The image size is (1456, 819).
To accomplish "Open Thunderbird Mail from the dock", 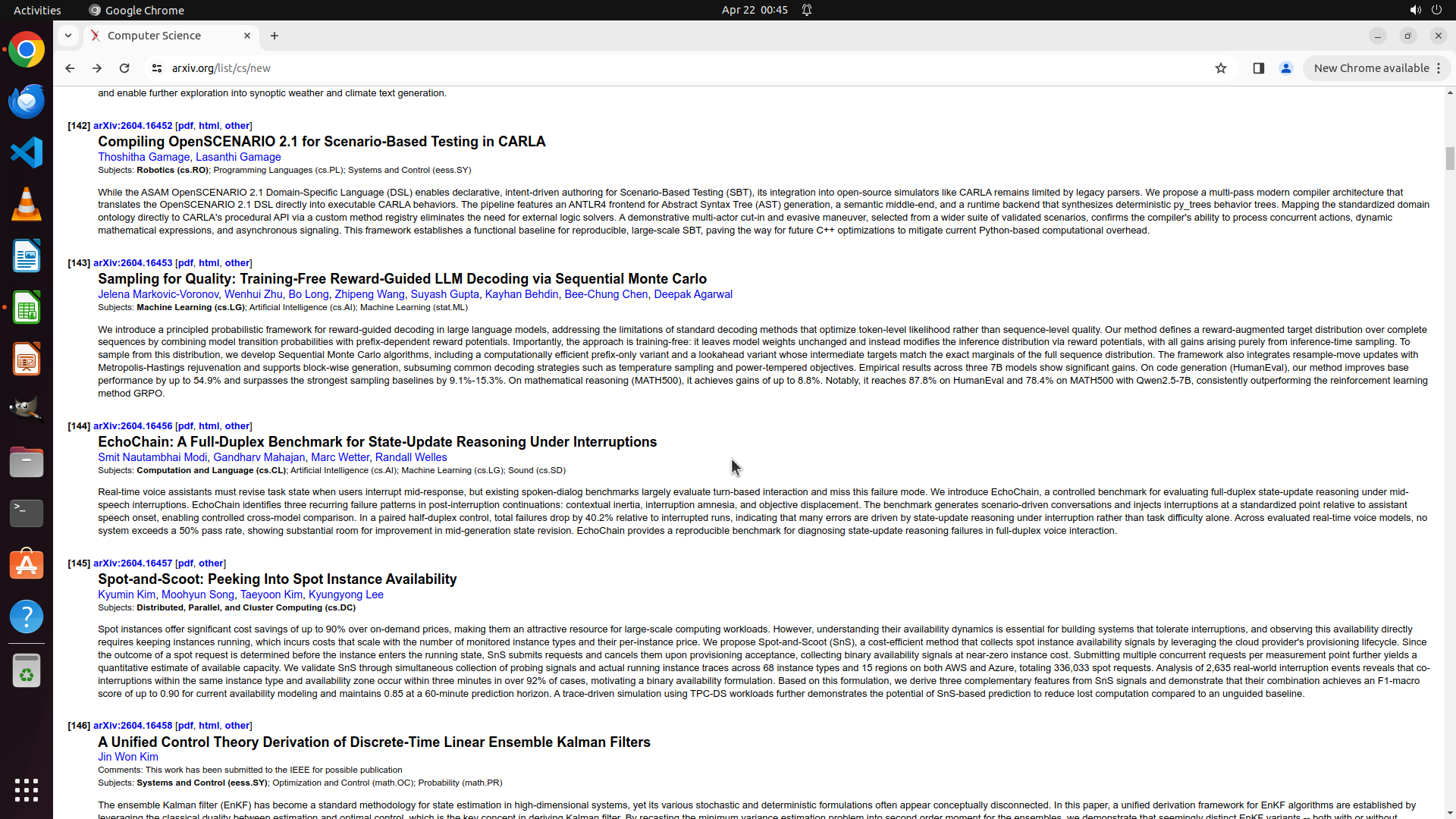I will (27, 101).
